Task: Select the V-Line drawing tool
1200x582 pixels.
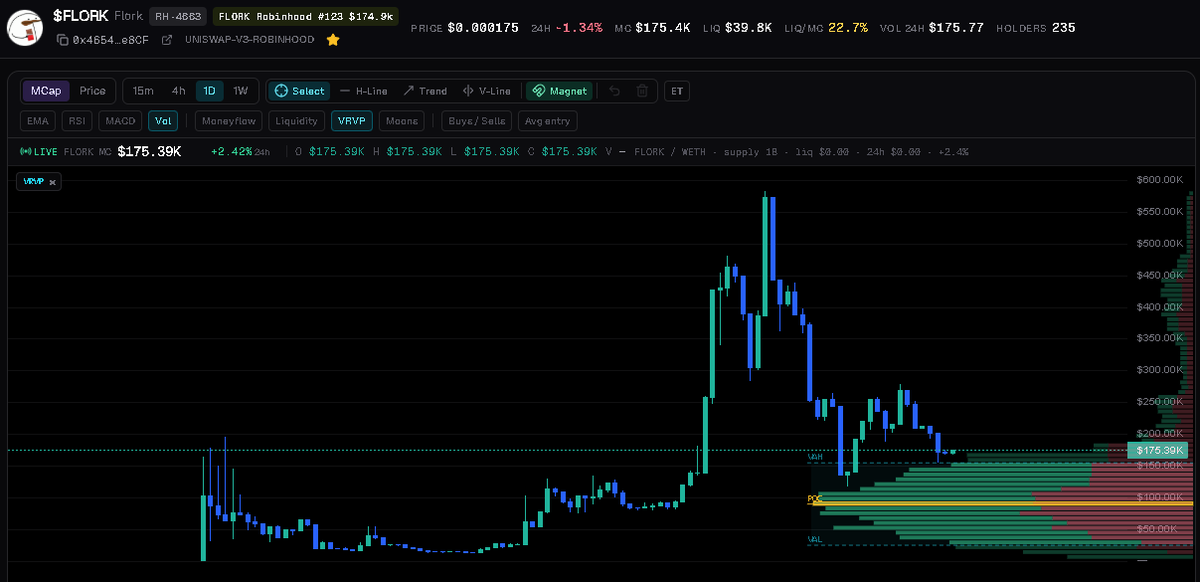Action: [487, 91]
